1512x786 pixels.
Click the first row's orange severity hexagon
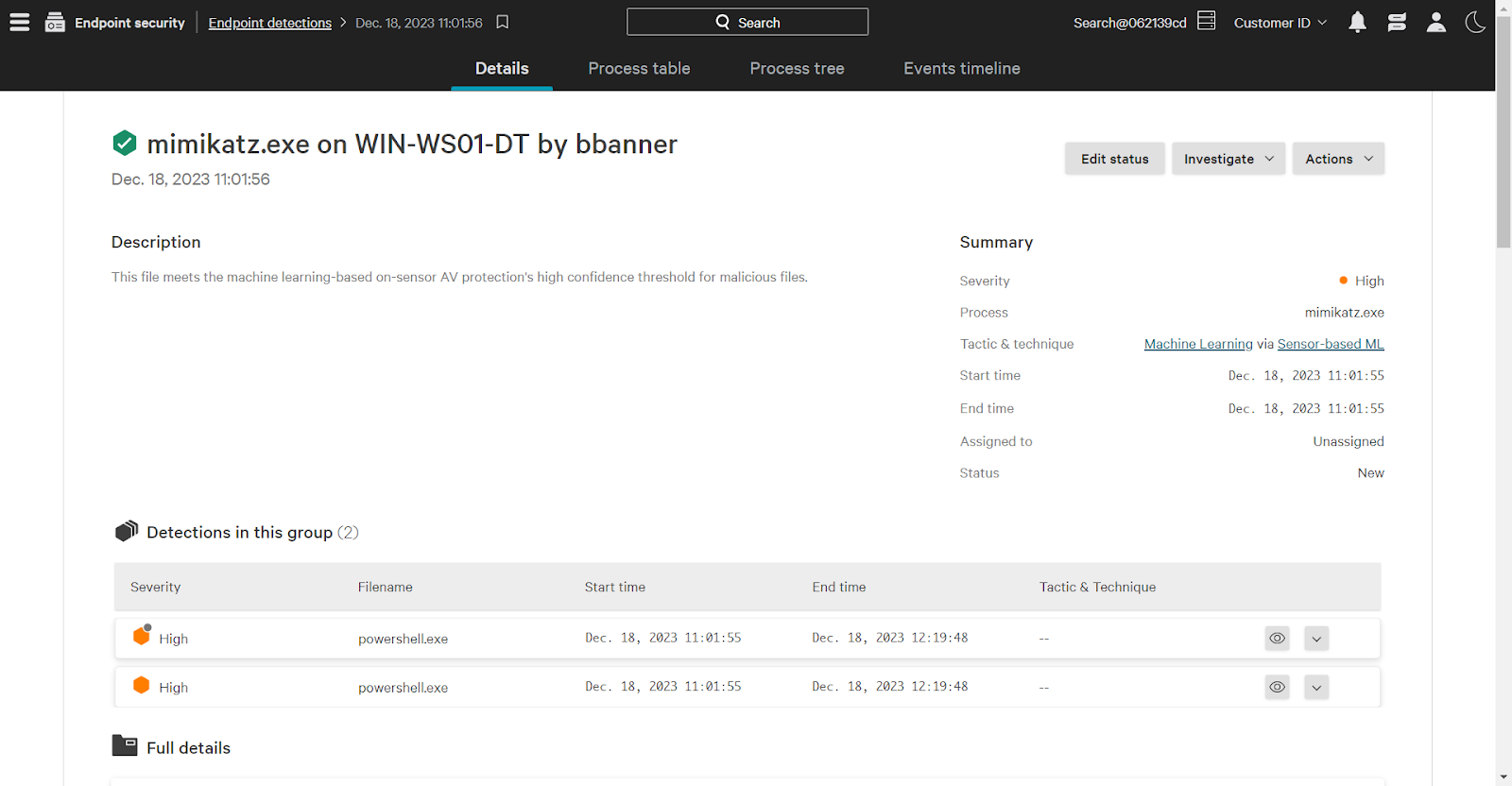(x=142, y=635)
